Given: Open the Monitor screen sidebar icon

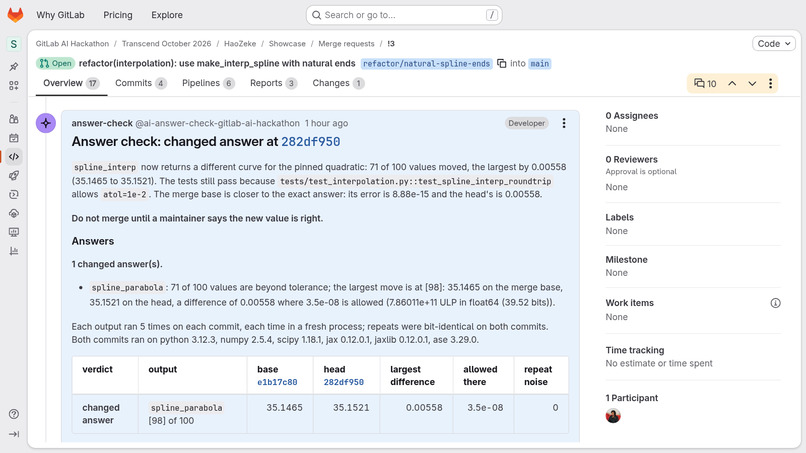Looking at the screenshot, I should tap(14, 232).
